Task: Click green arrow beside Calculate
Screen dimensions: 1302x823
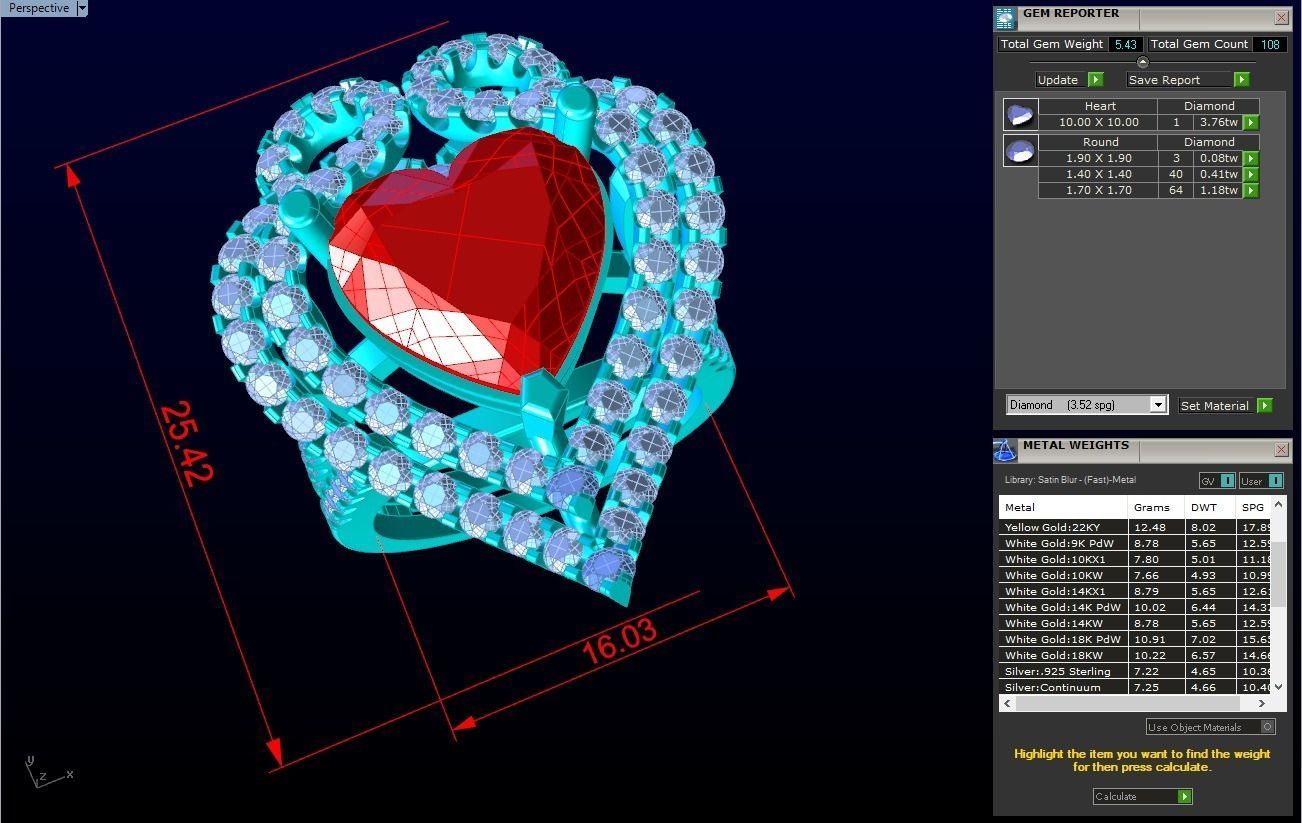Action: coord(1184,796)
